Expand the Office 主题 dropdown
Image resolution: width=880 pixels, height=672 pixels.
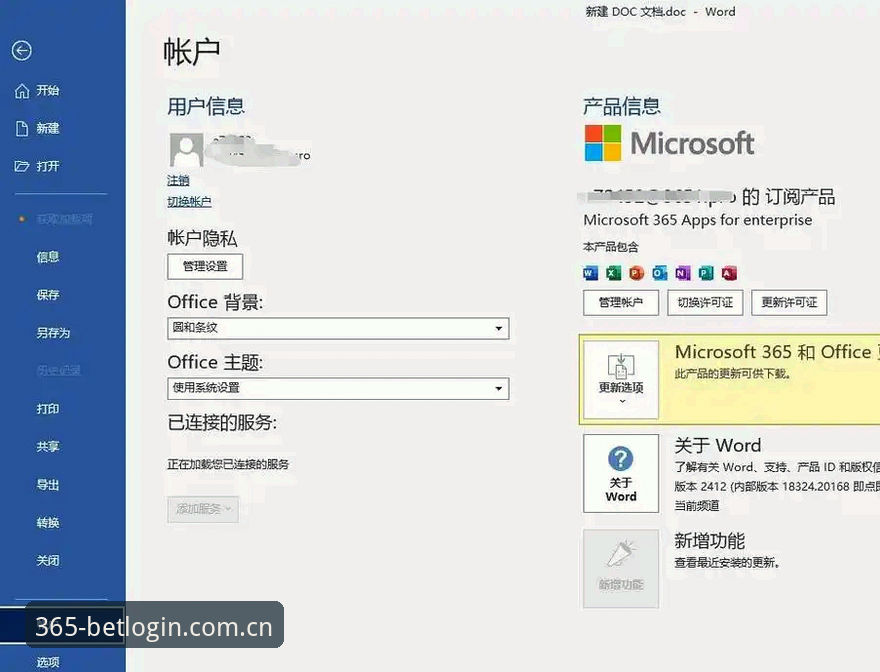coord(338,388)
